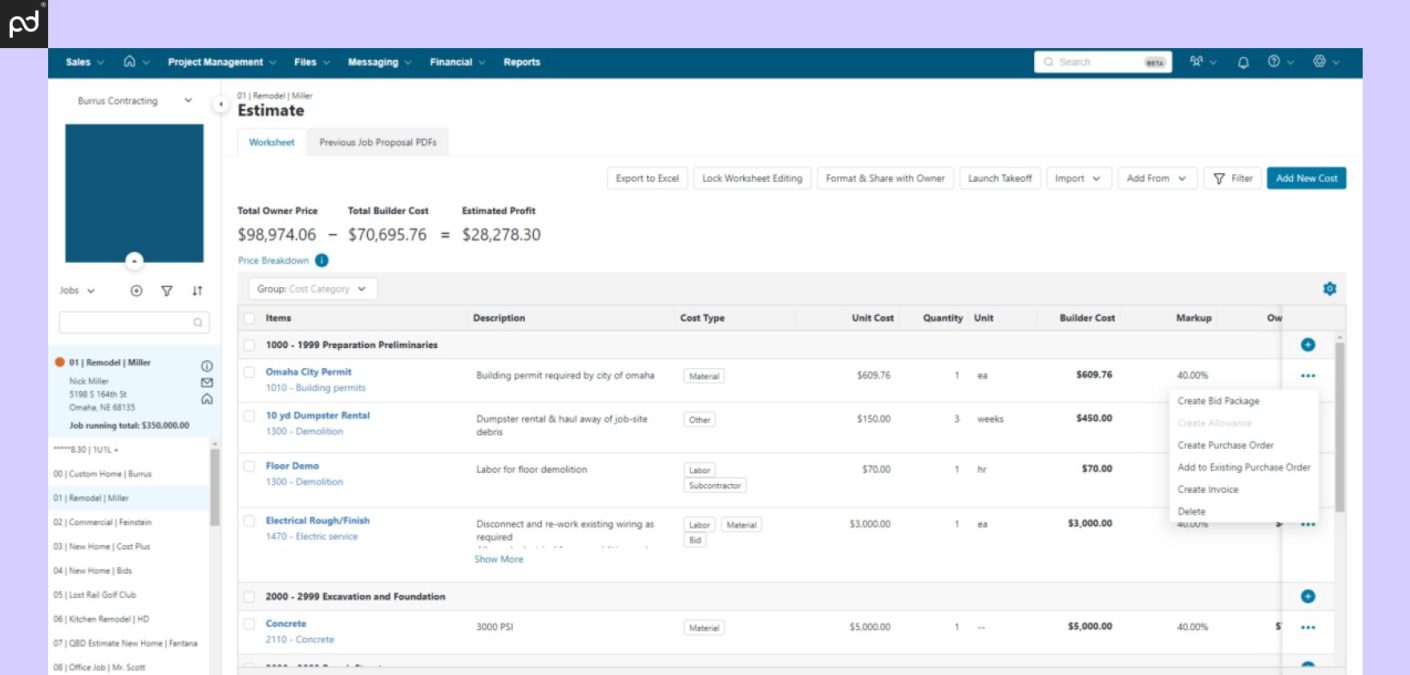Collapse the left sidebar panel arrow
This screenshot has height=675, width=1410.
click(x=220, y=104)
